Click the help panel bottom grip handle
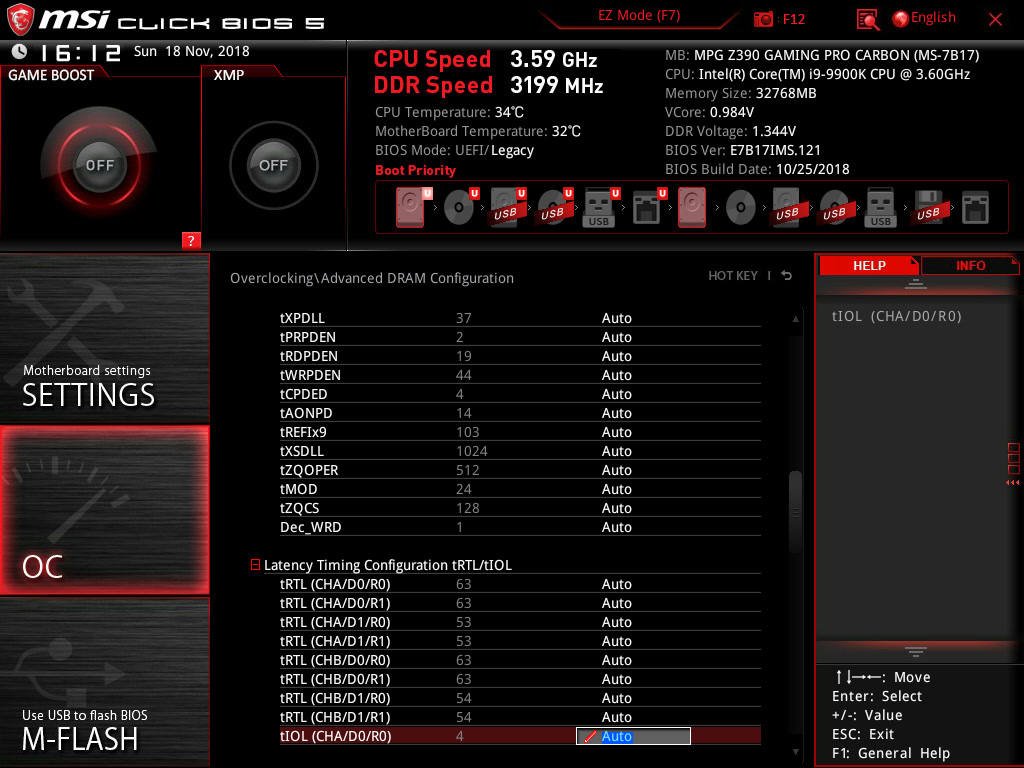Viewport: 1024px width, 768px height. pyautogui.click(x=916, y=652)
